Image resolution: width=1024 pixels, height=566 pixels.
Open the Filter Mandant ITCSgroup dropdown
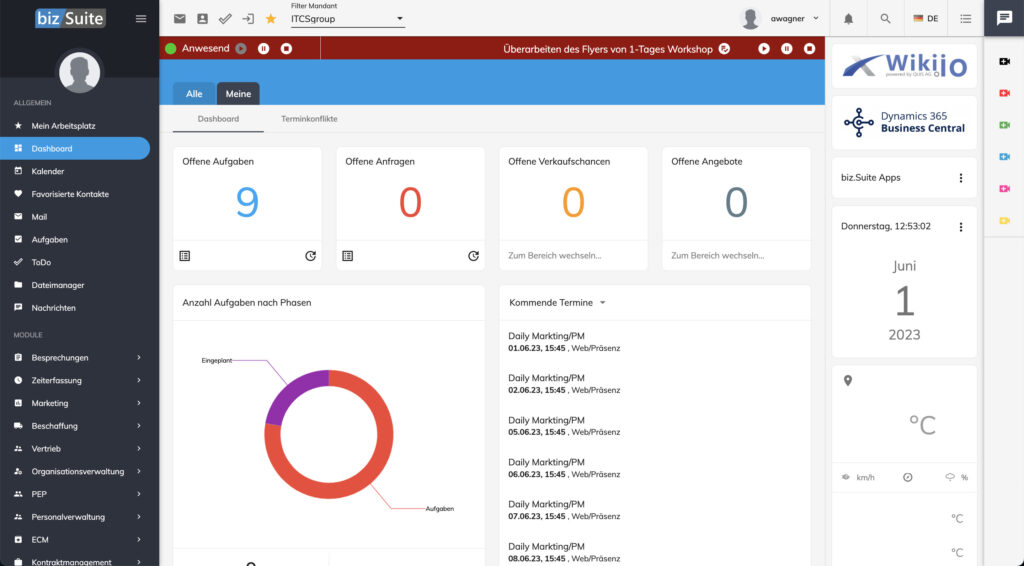[x=347, y=19]
